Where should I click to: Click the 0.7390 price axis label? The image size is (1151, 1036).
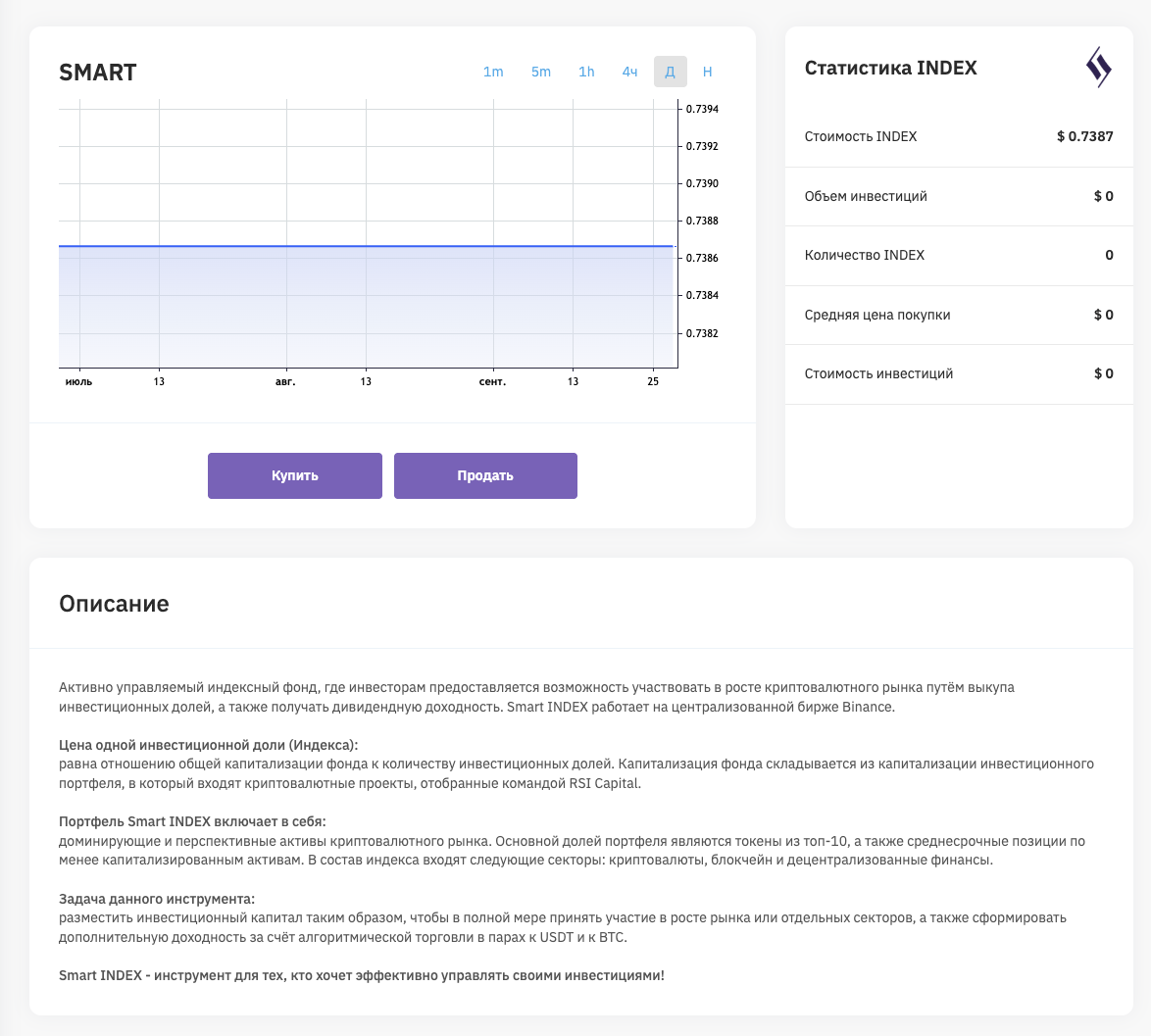[x=702, y=183]
